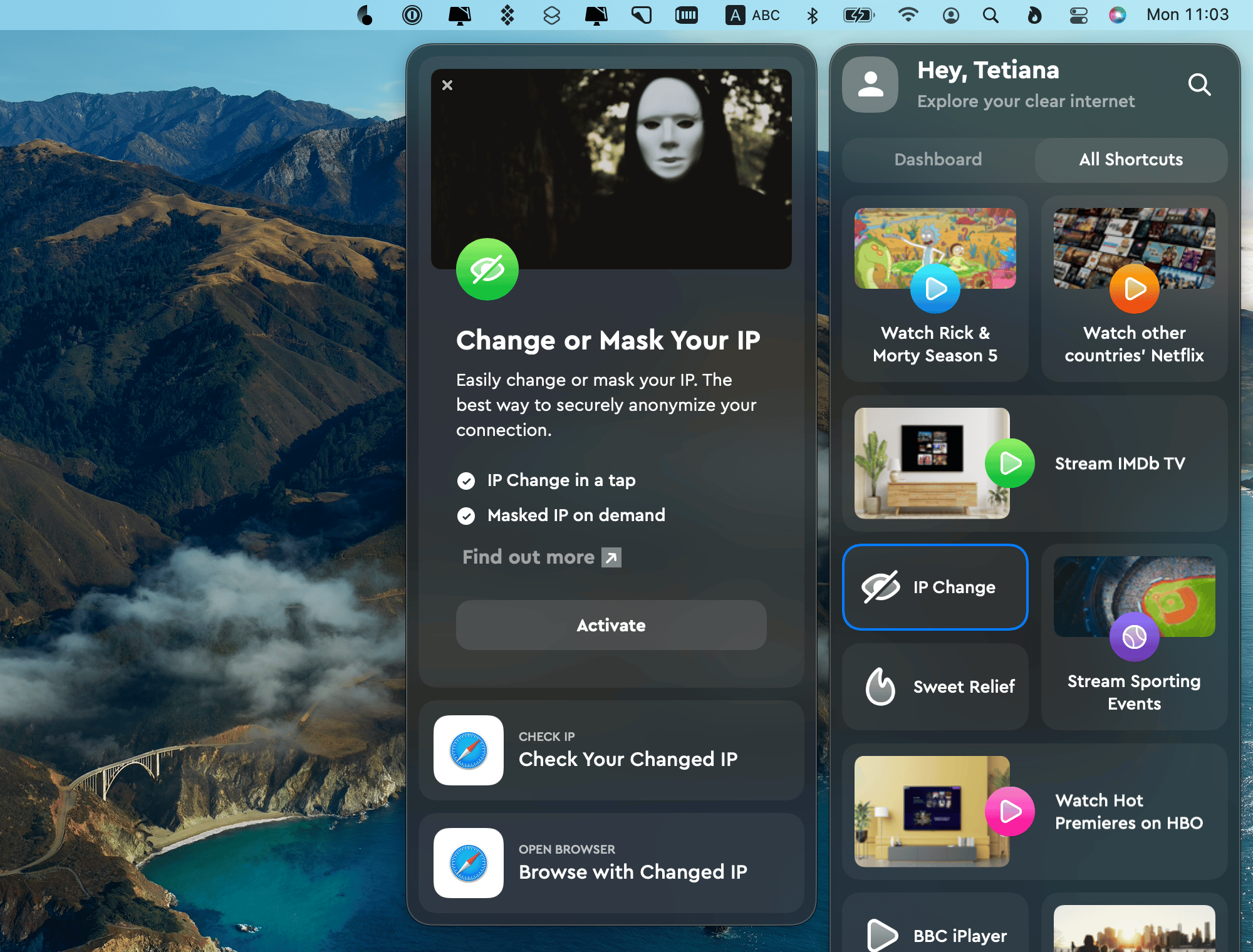Click the Wi-Fi menu bar icon
The image size is (1253, 952).
[908, 15]
